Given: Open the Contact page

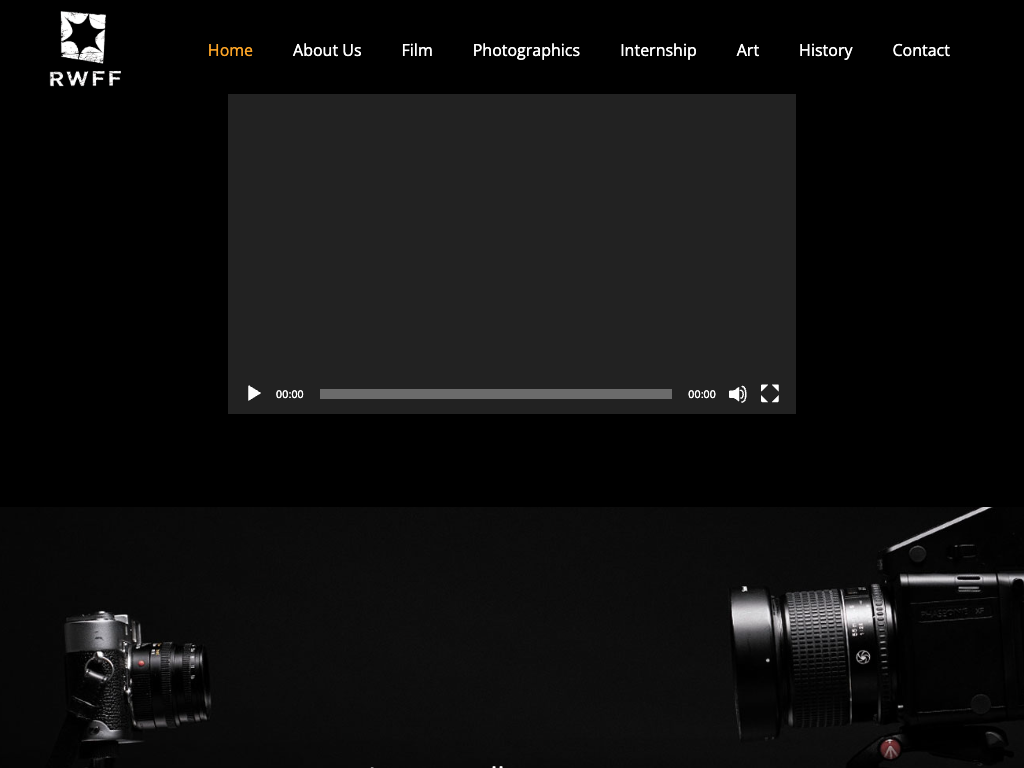Looking at the screenshot, I should pos(921,50).
